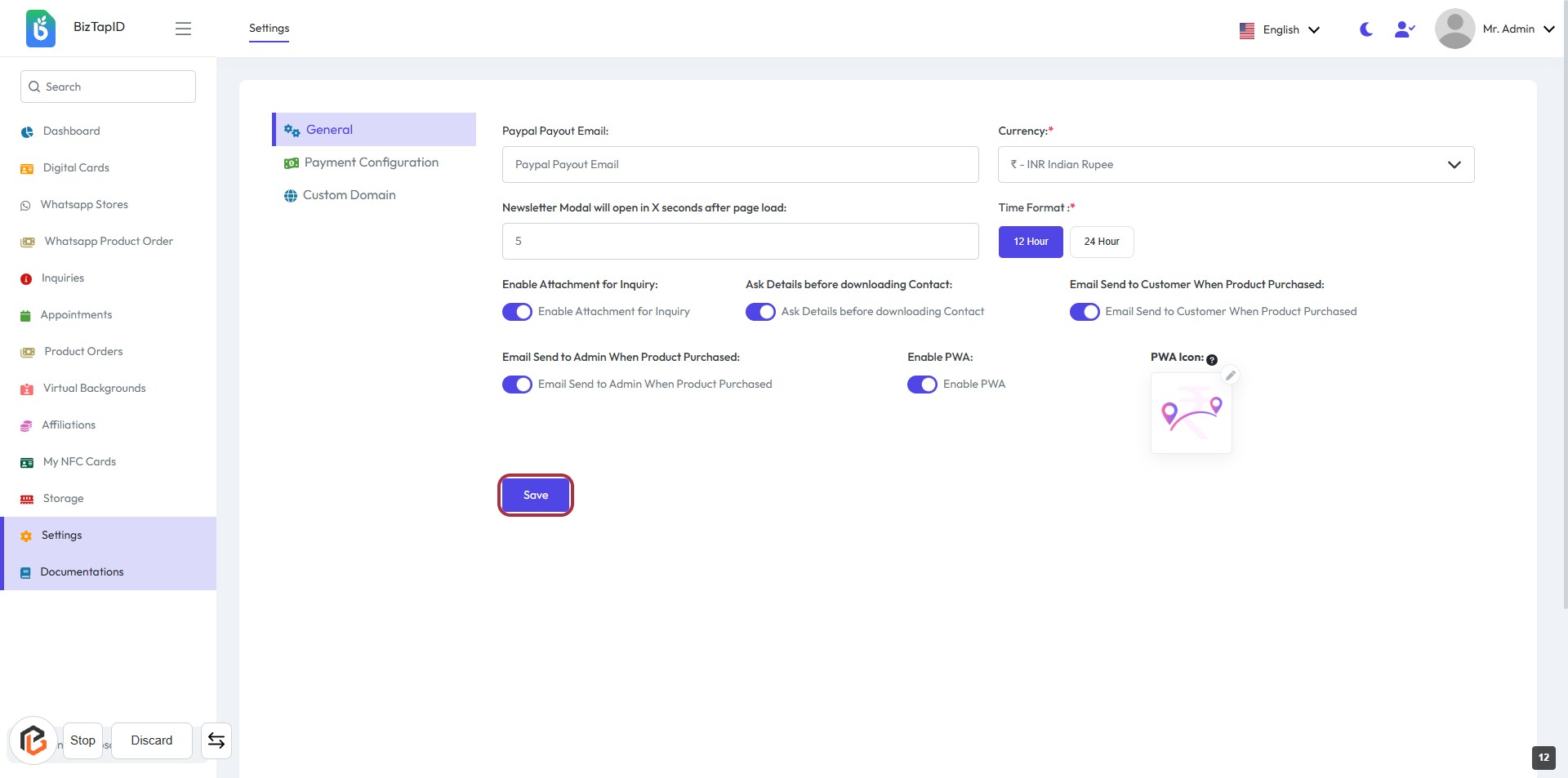Open the Currency dropdown
1568x778 pixels.
point(1236,165)
